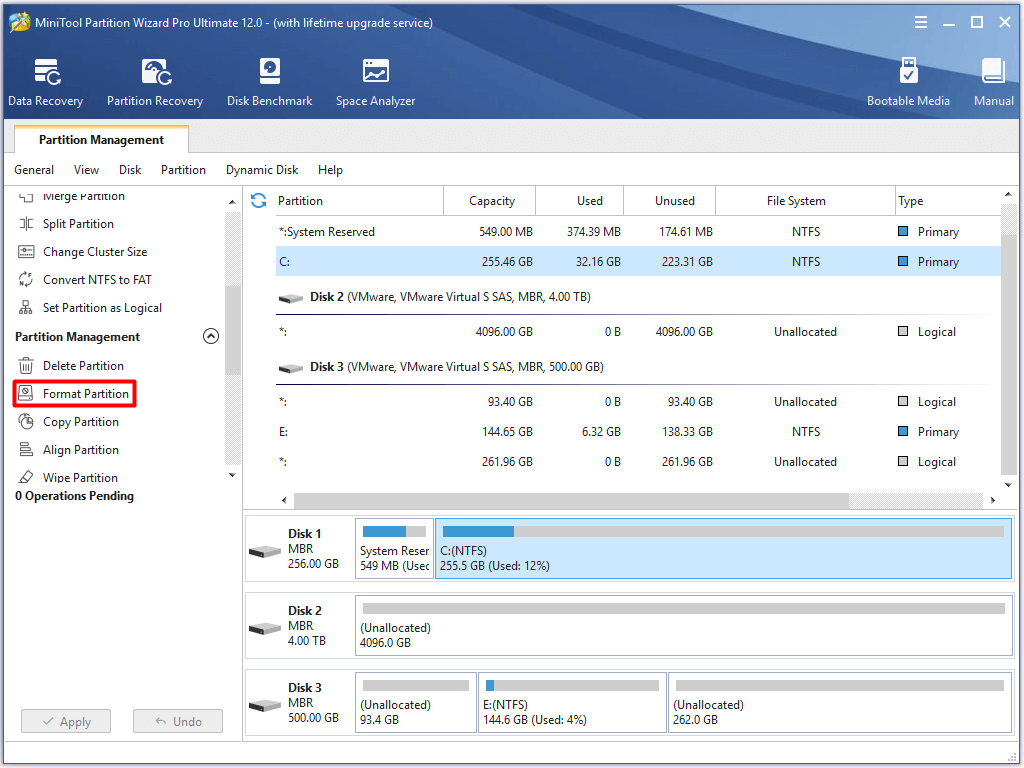This screenshot has height=768, width=1024.
Task: Click the 4096.0 GB unallocated block
Action: click(x=684, y=626)
